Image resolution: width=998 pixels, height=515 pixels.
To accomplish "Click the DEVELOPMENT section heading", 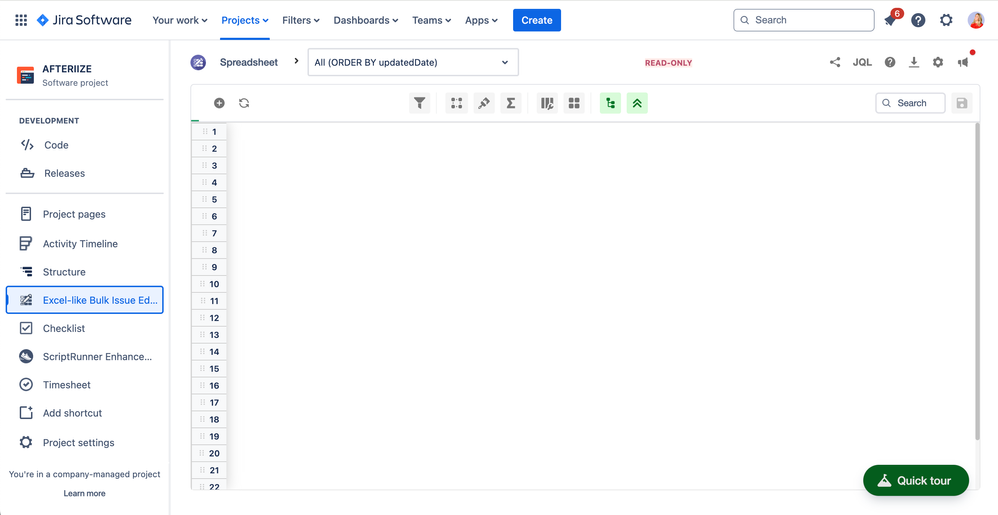I will [x=49, y=121].
